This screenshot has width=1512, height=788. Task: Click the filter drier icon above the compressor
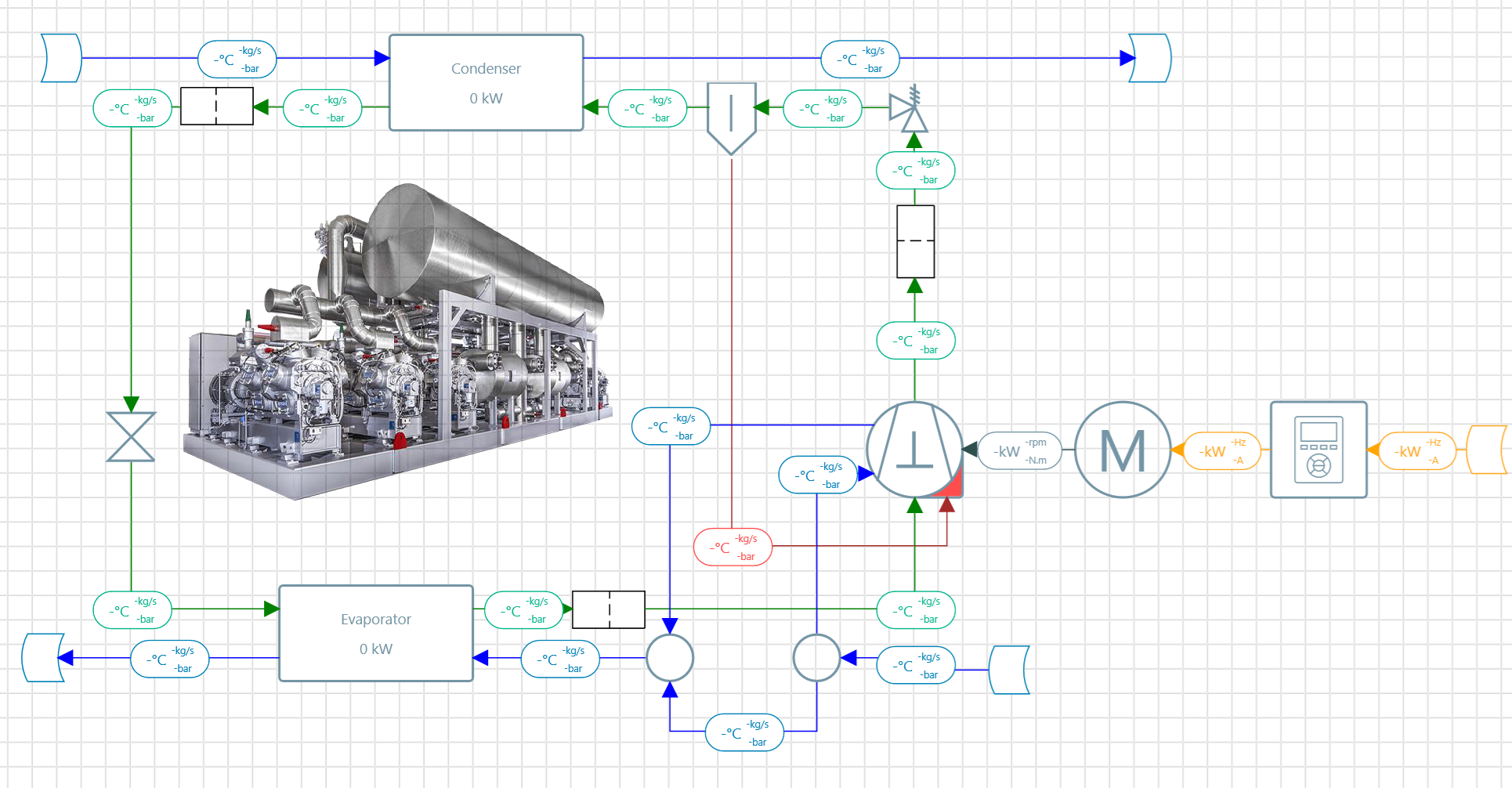914,241
